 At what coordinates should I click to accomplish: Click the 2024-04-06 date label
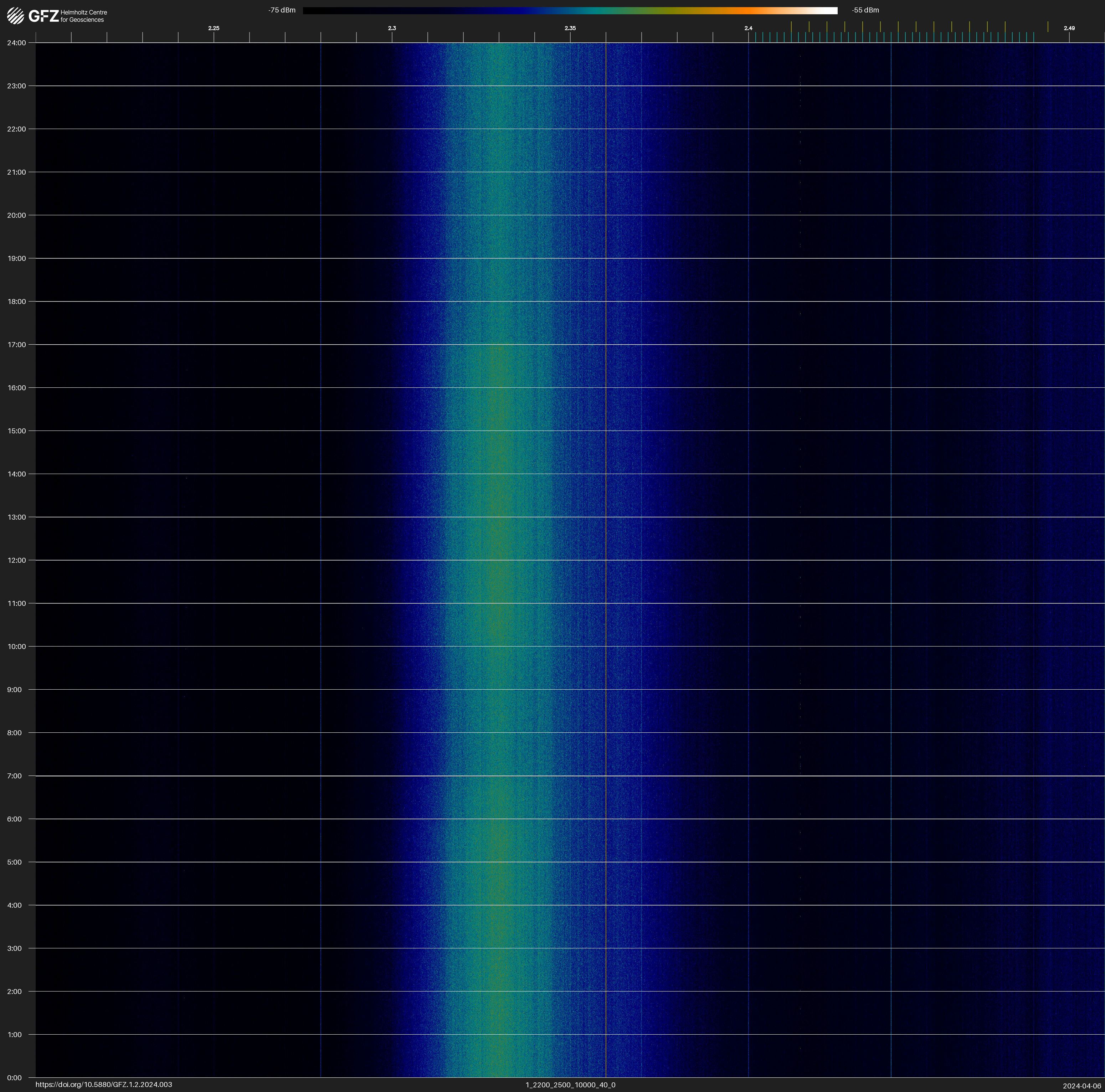point(1081,1086)
